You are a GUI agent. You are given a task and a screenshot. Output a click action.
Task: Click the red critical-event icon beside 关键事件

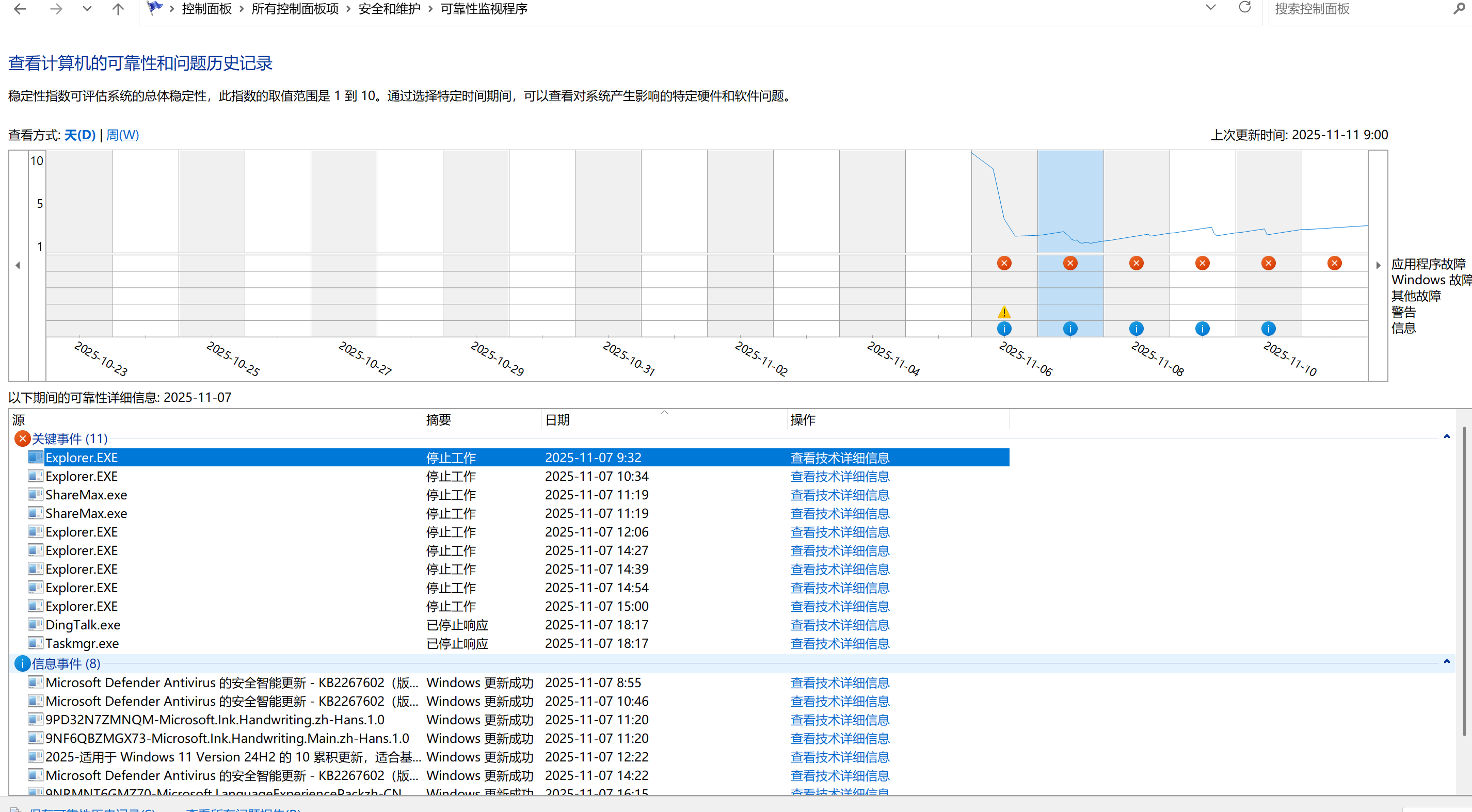pos(22,439)
